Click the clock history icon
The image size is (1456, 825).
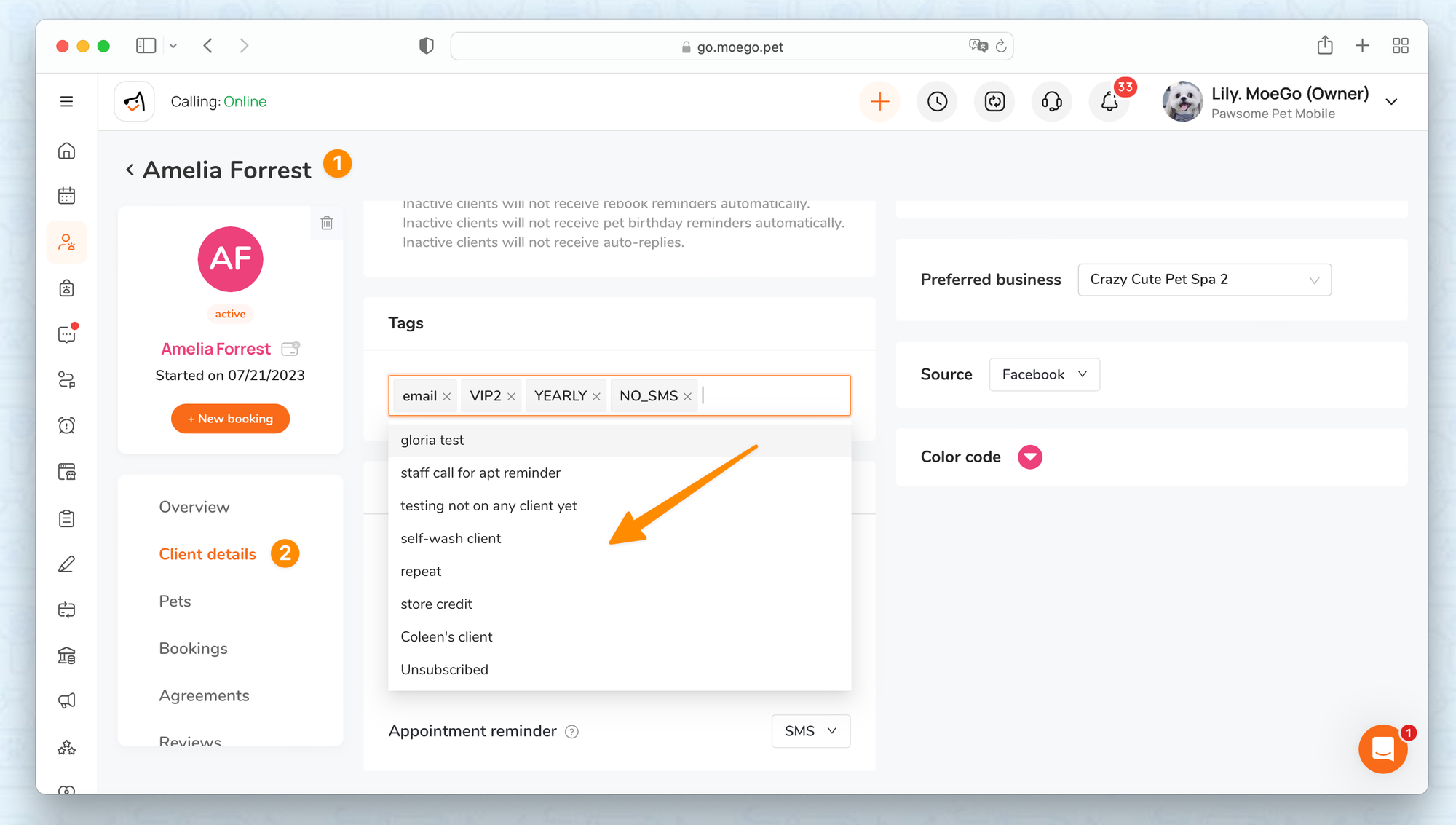pyautogui.click(x=937, y=101)
